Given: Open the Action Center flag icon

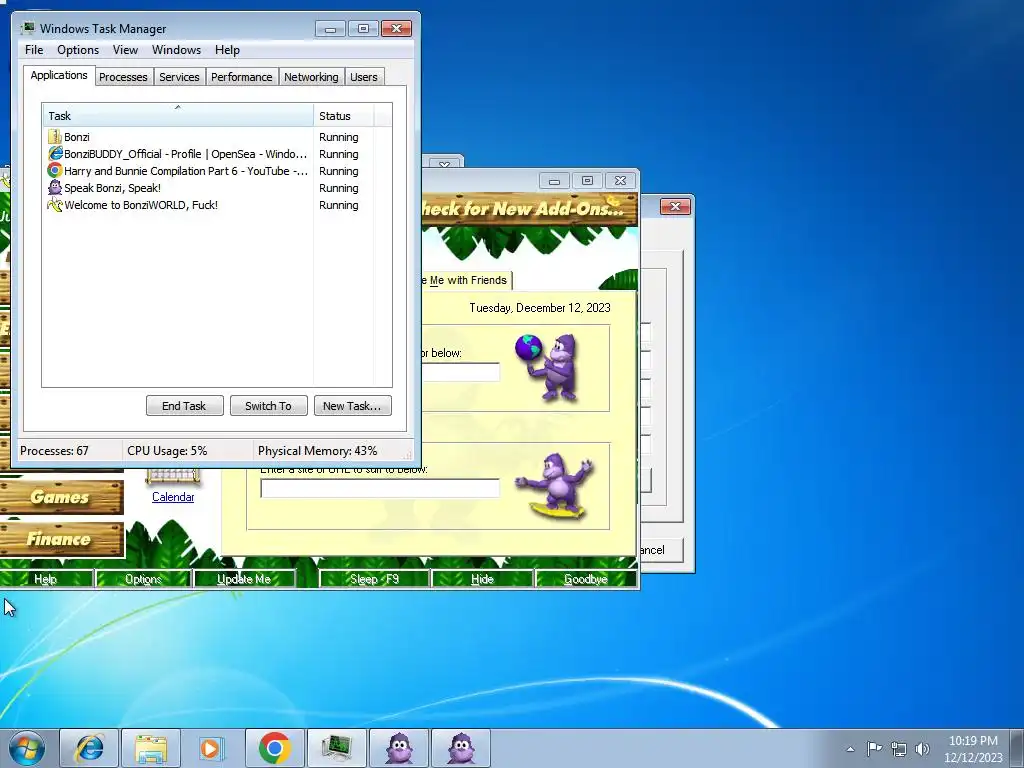Looking at the screenshot, I should [x=874, y=749].
